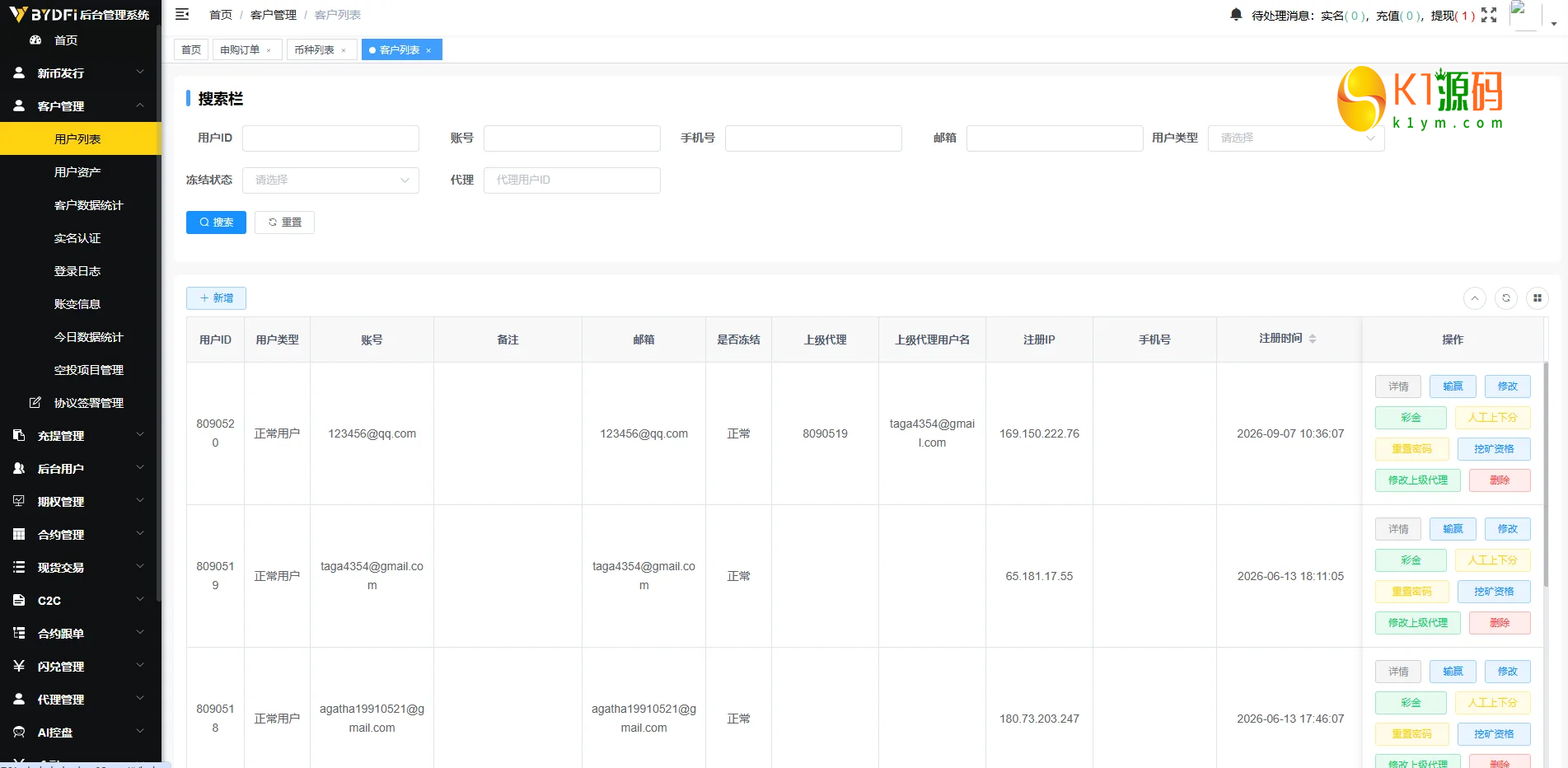Open 客户数据统计 in sidebar
The height and width of the screenshot is (768, 1568).
tap(81, 204)
